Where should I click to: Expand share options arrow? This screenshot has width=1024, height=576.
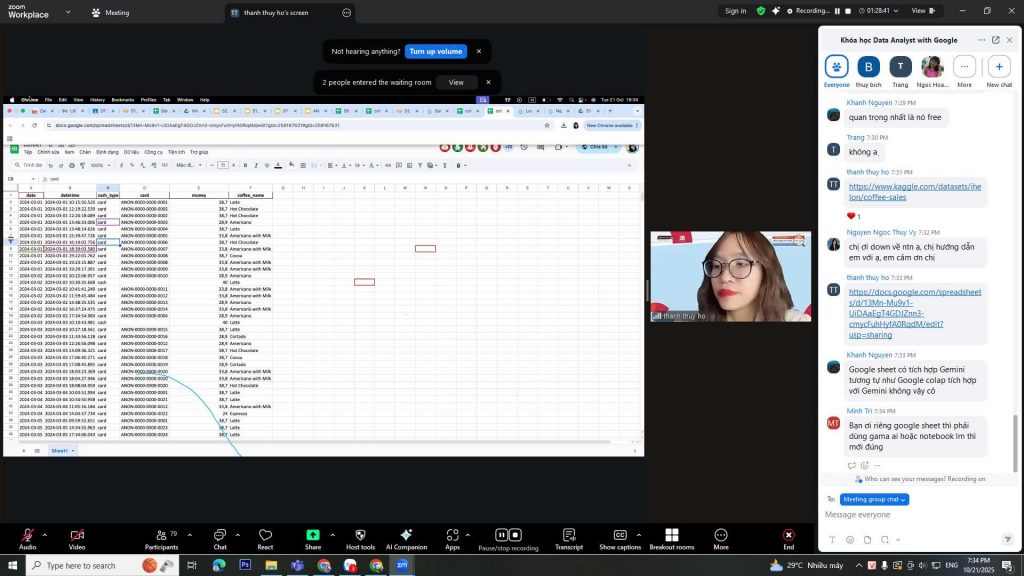tap(332, 535)
